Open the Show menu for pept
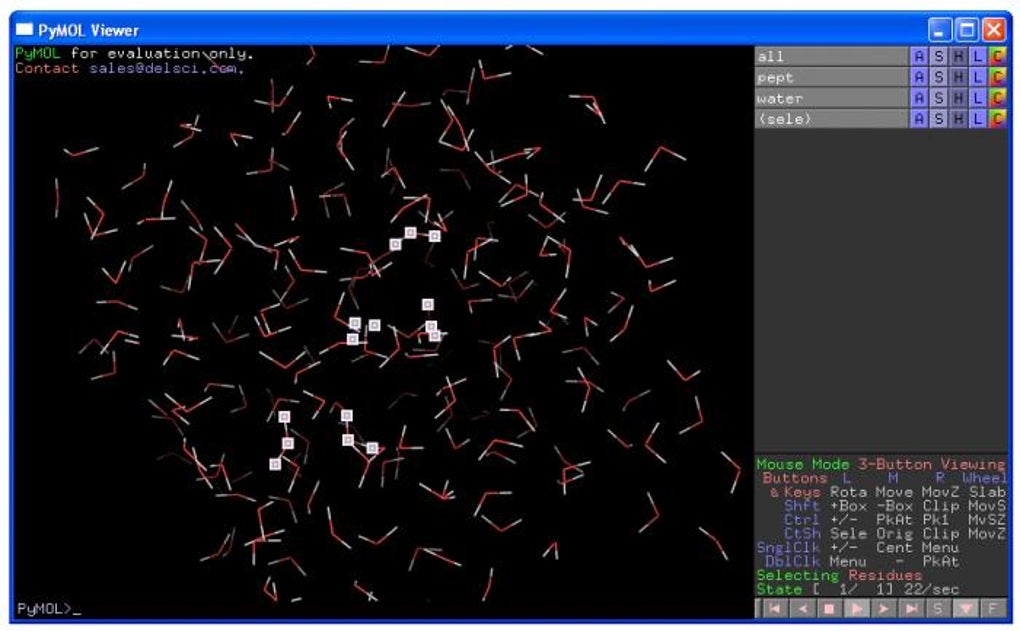The height and width of the screenshot is (631, 1020). click(938, 77)
